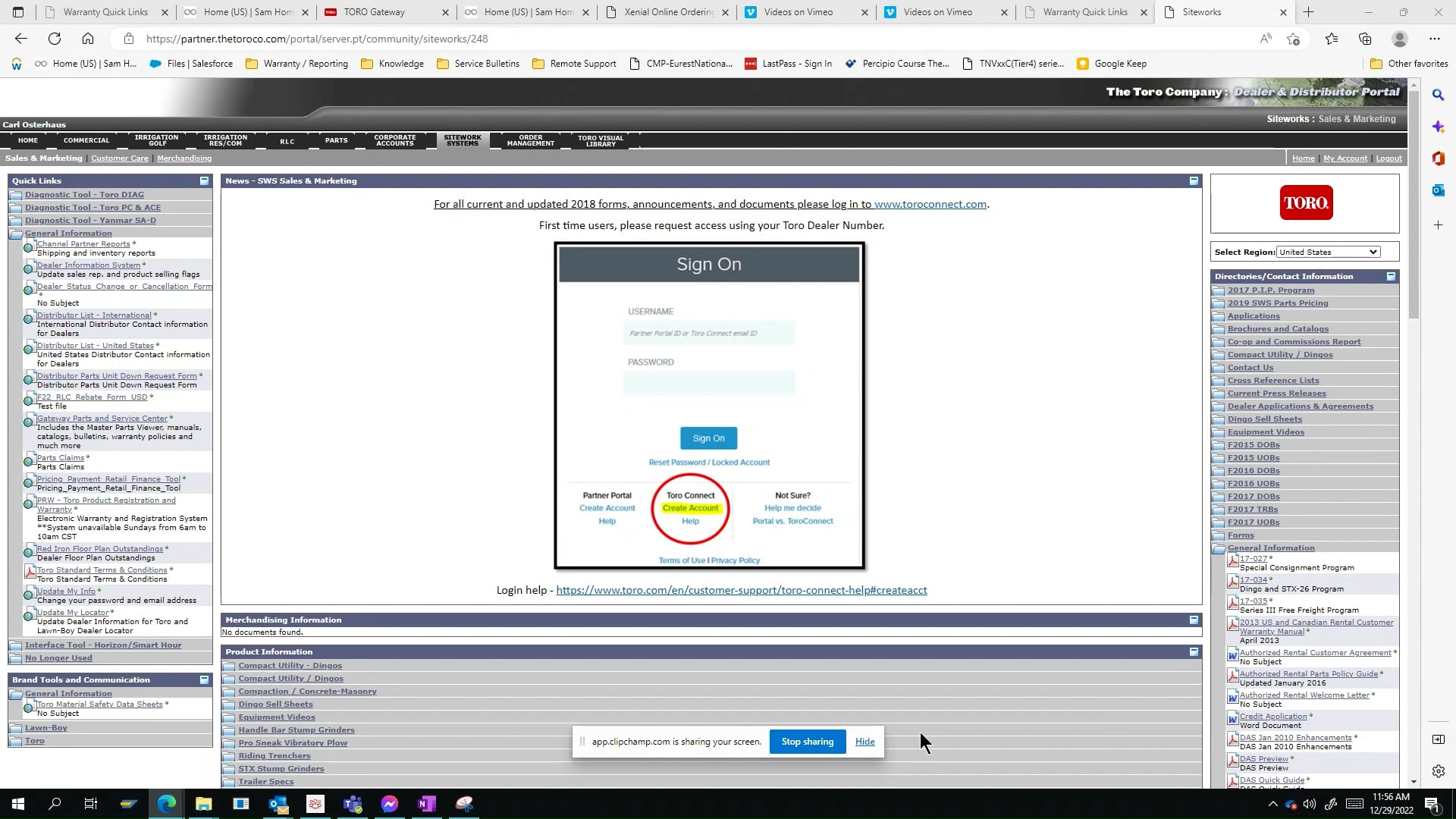1456x819 pixels.
Task: Open Outlook from taskbar
Action: [278, 804]
